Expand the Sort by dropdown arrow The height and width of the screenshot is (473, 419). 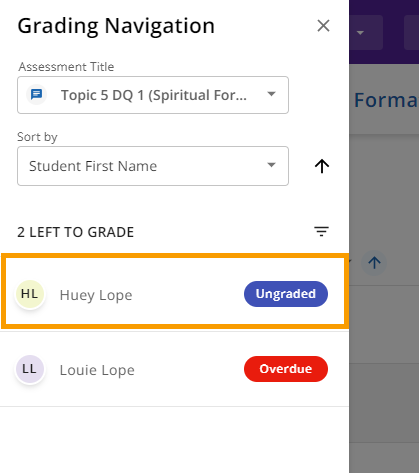coord(272,165)
